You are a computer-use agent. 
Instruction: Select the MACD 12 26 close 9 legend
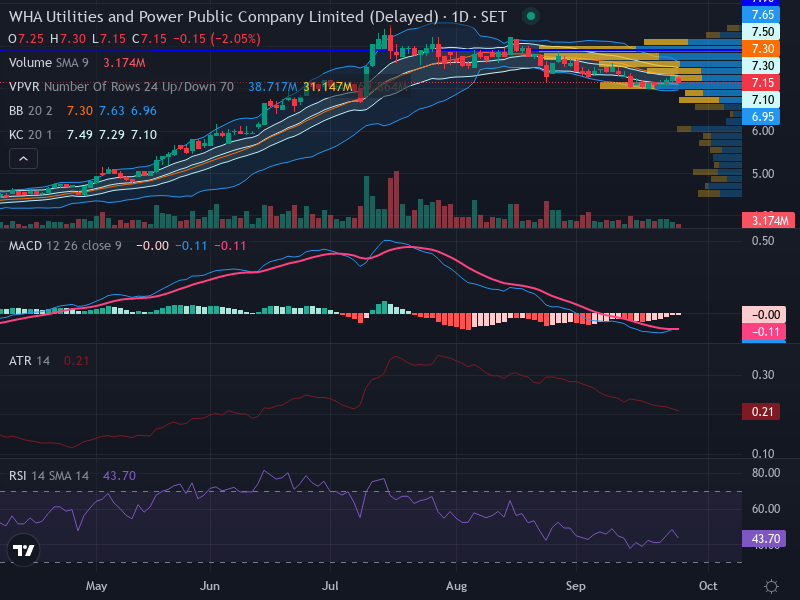[x=65, y=246]
